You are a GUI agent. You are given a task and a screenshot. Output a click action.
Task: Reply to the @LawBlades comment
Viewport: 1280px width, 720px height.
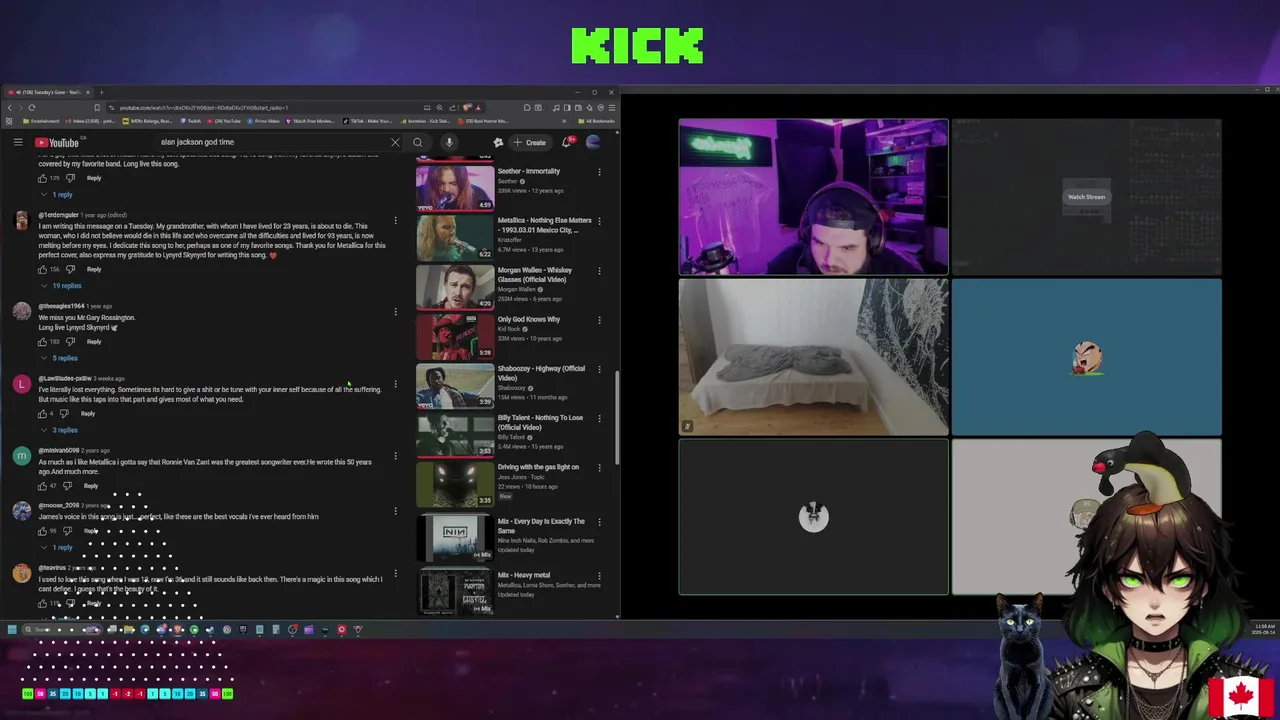tap(88, 414)
